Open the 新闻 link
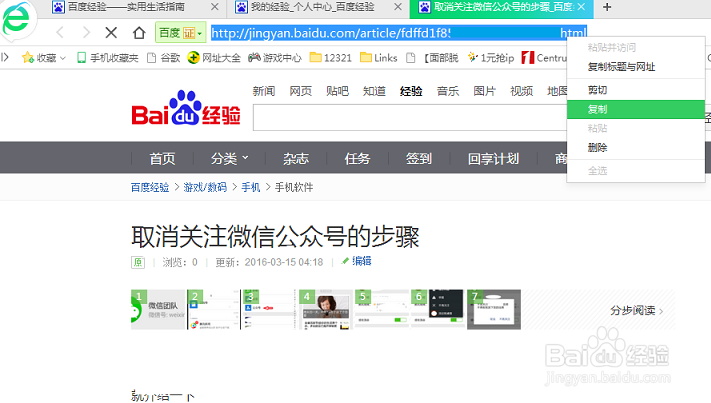Image resolution: width=711 pixels, height=403 pixels. 264,91
